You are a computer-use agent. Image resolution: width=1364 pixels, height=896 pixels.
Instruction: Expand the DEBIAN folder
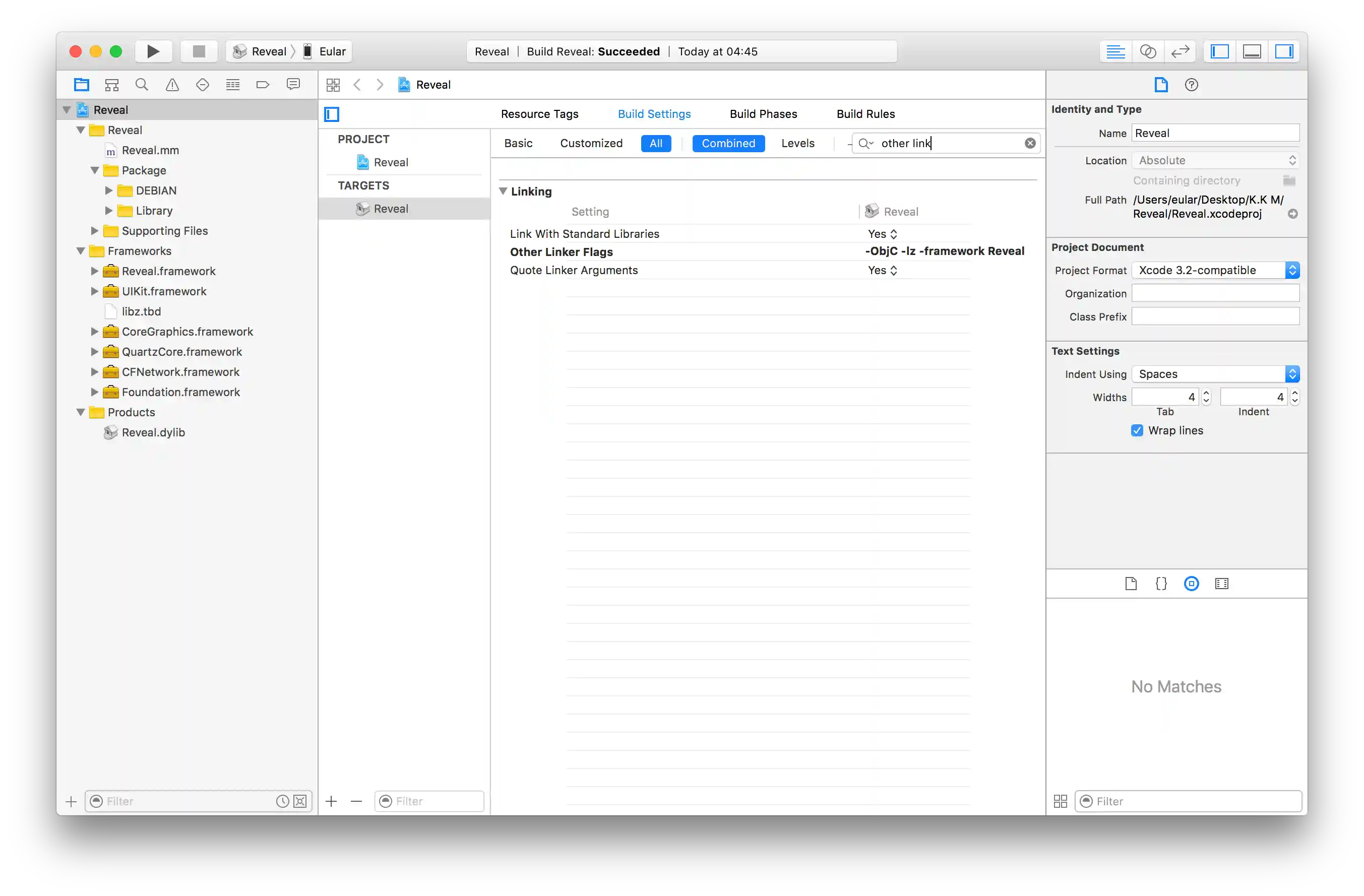pos(109,191)
